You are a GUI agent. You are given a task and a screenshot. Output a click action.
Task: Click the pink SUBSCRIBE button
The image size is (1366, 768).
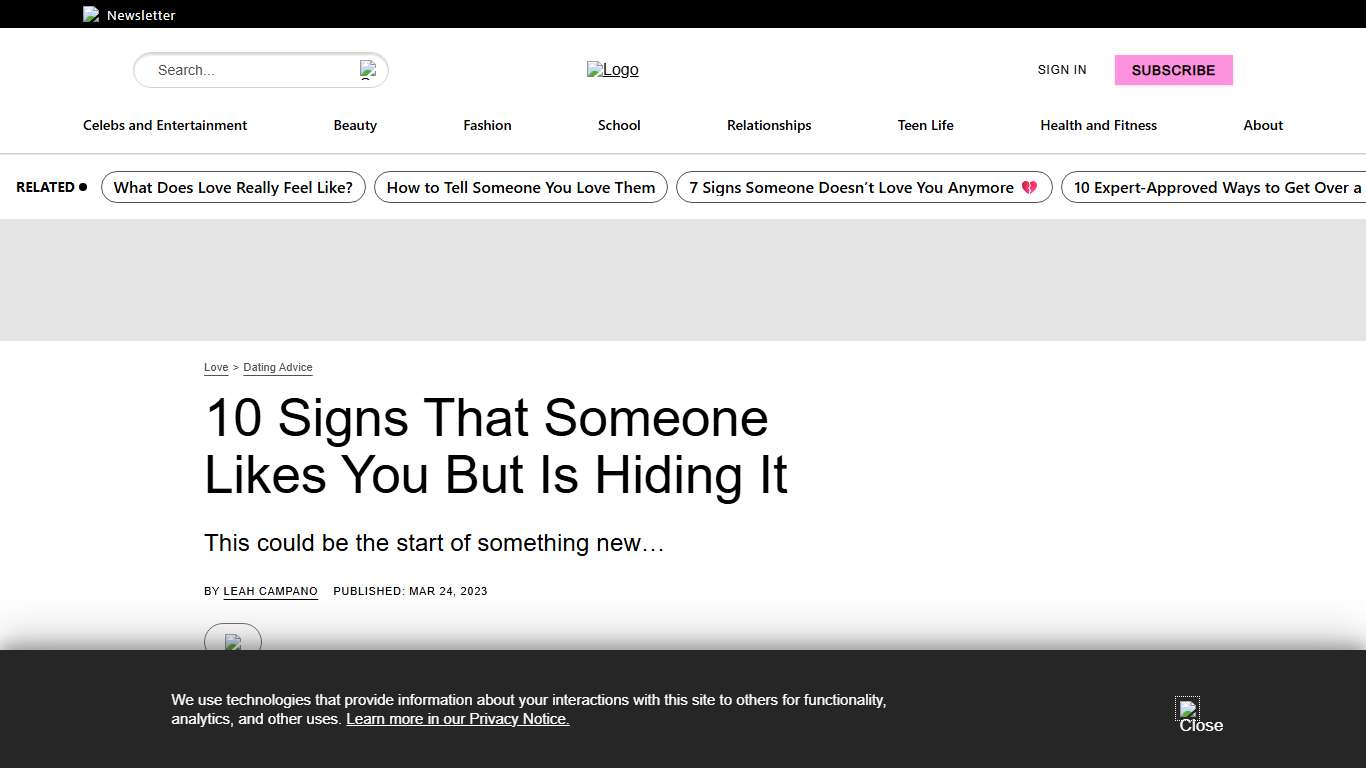pos(1173,70)
